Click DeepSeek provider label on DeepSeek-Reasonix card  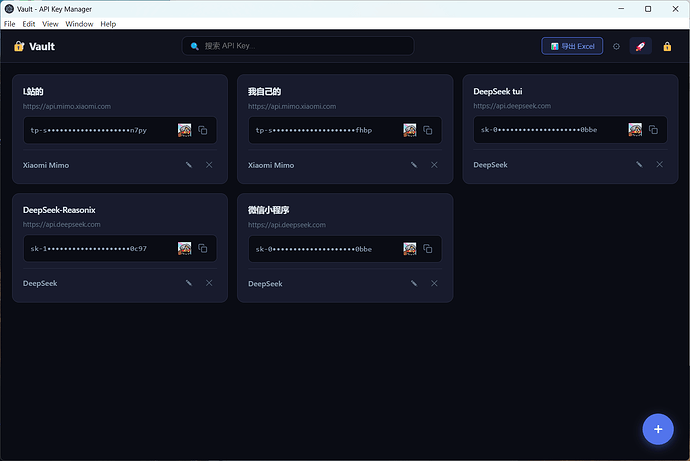(40, 283)
